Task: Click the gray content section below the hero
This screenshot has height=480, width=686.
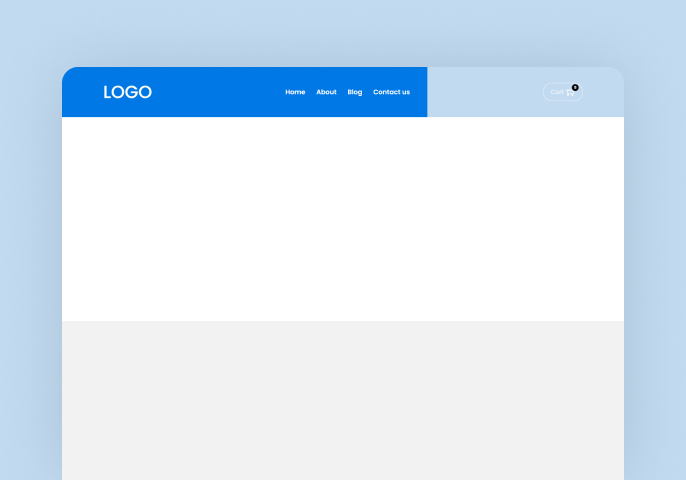Action: click(342, 400)
